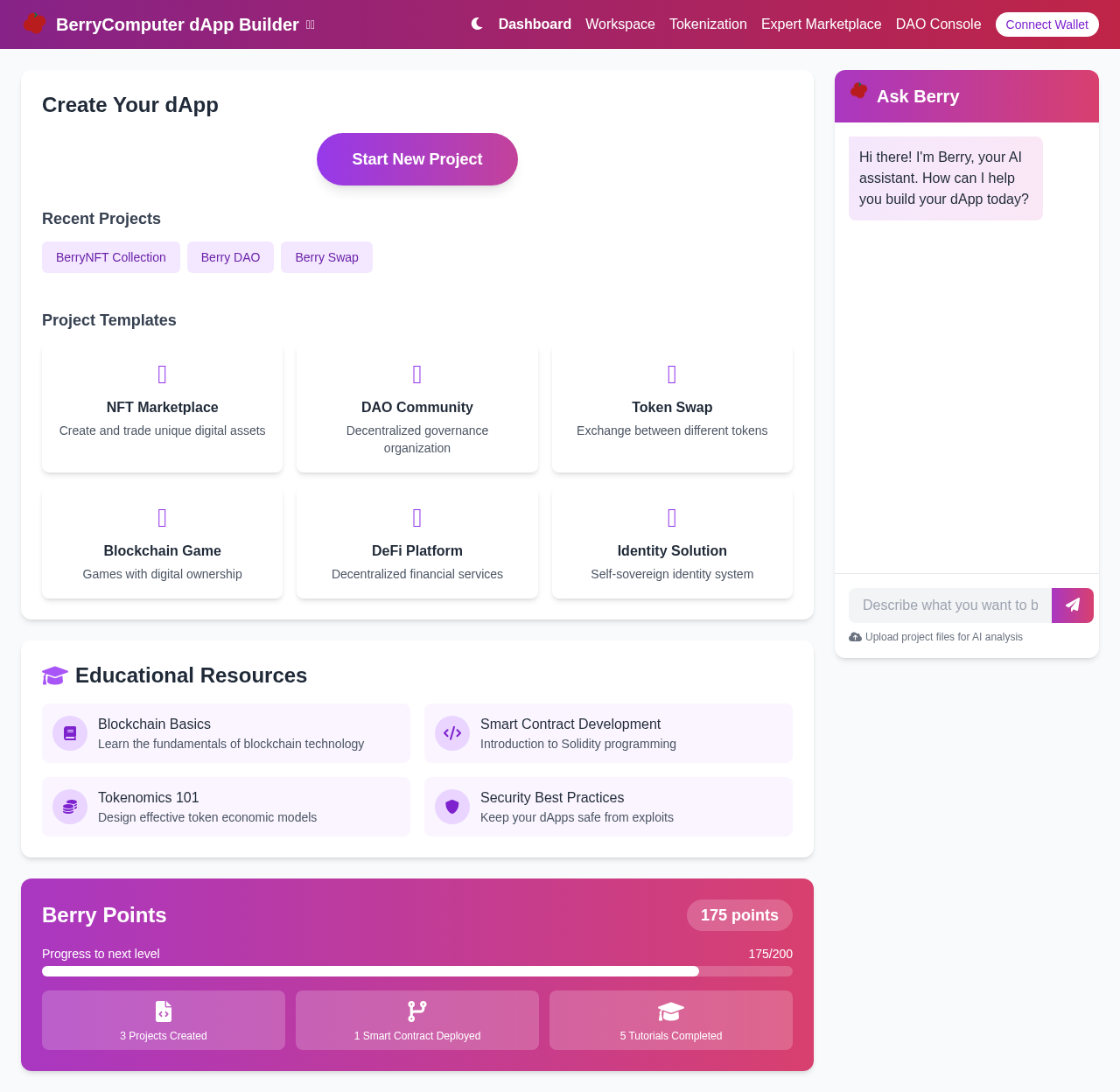Click the send arrow in Ask Berry chat

tap(1072, 605)
